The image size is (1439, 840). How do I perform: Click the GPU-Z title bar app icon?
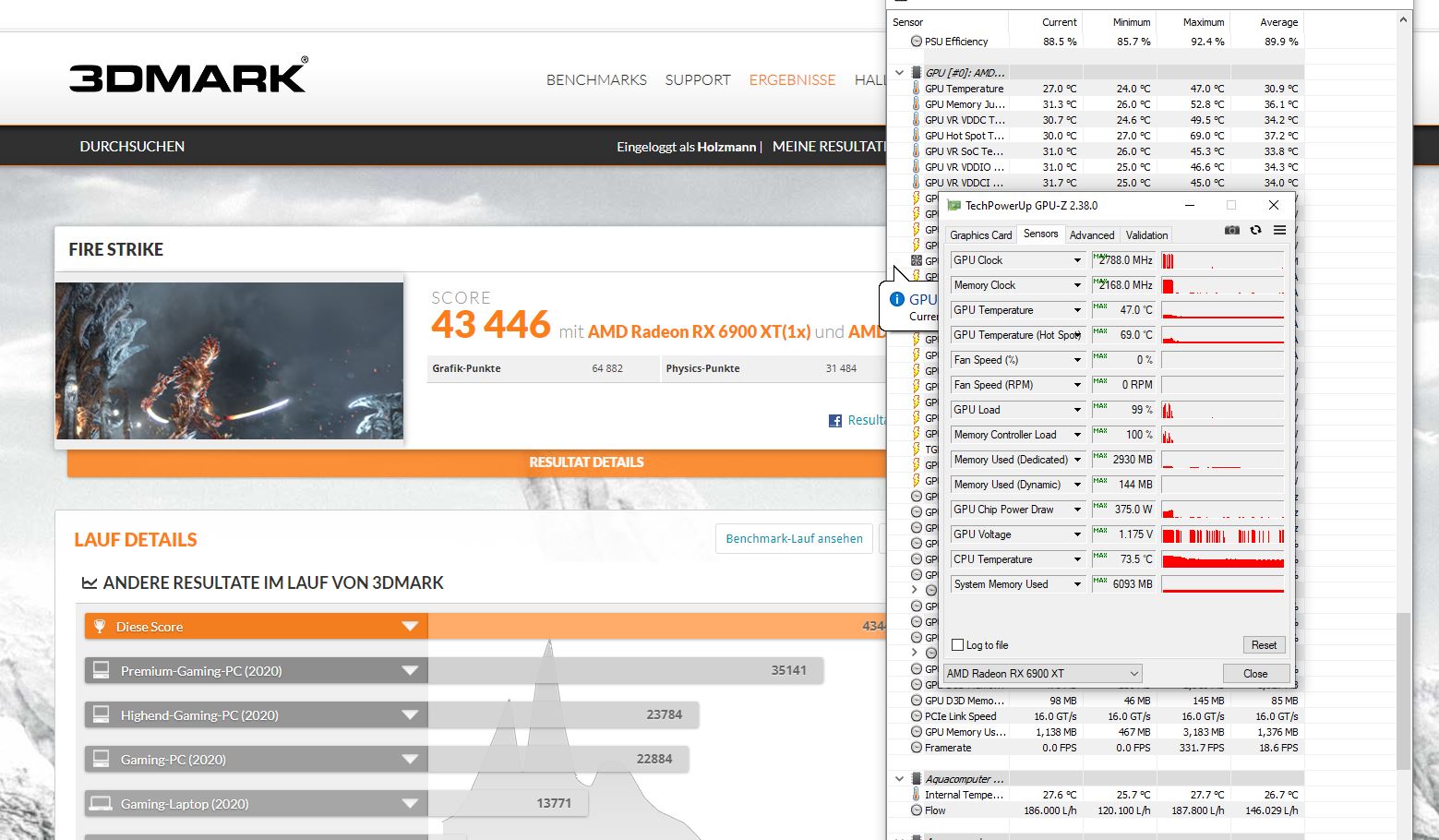(954, 206)
